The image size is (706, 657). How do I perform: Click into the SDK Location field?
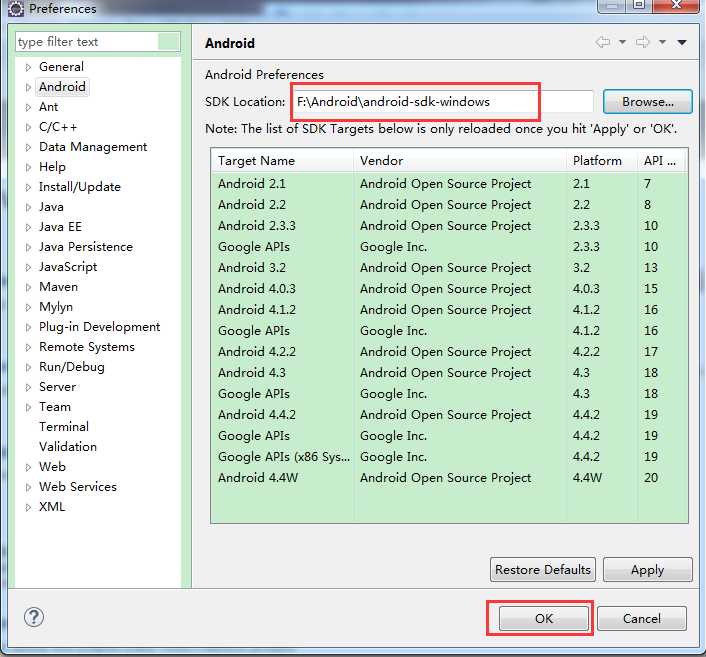[x=443, y=102]
